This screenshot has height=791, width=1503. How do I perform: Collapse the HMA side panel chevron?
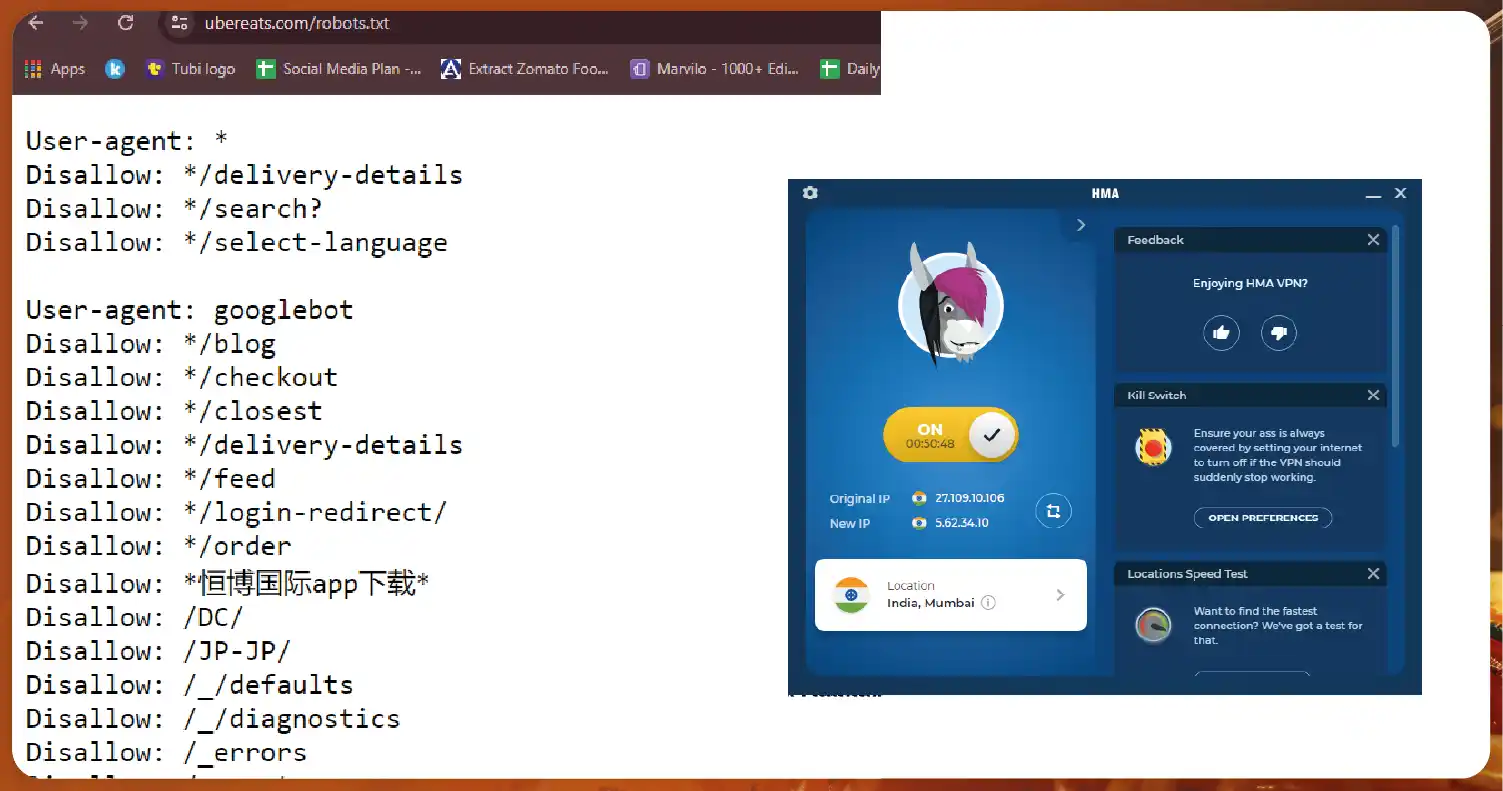pos(1080,225)
